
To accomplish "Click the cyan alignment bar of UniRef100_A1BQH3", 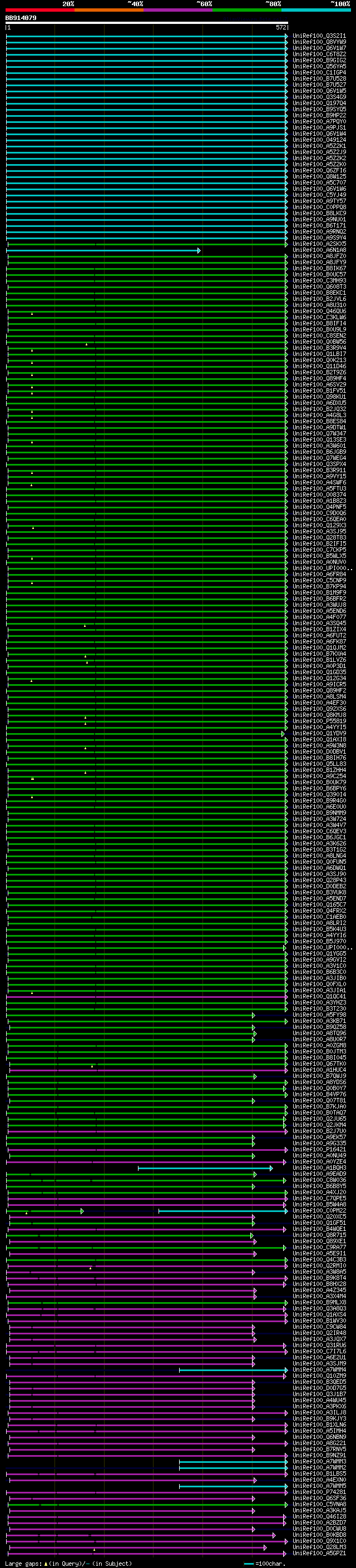I will point(205,1168).
